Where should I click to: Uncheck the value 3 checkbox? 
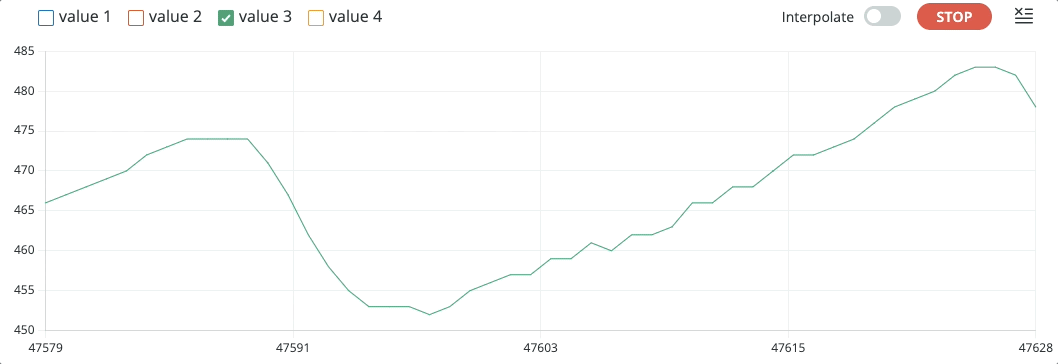pyautogui.click(x=226, y=18)
